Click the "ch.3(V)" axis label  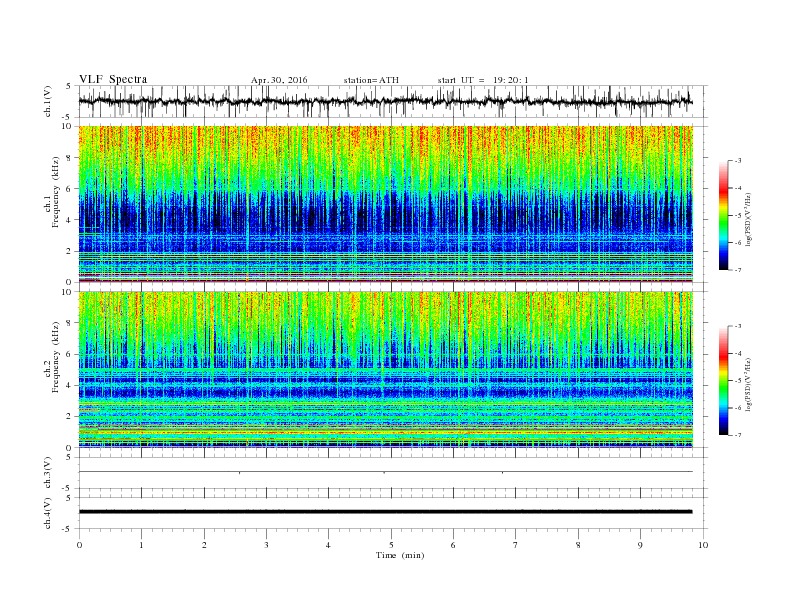tap(48, 473)
